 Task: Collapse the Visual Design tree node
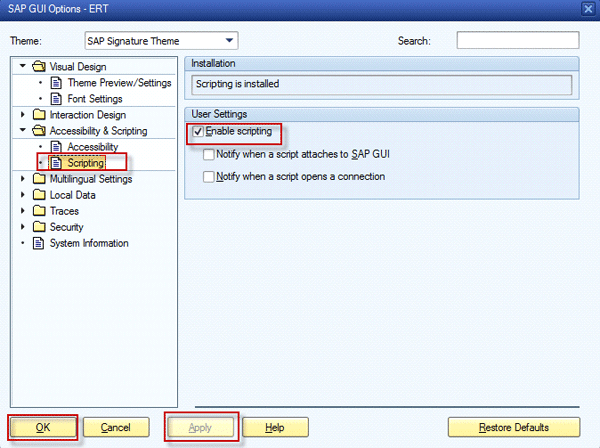coord(23,66)
